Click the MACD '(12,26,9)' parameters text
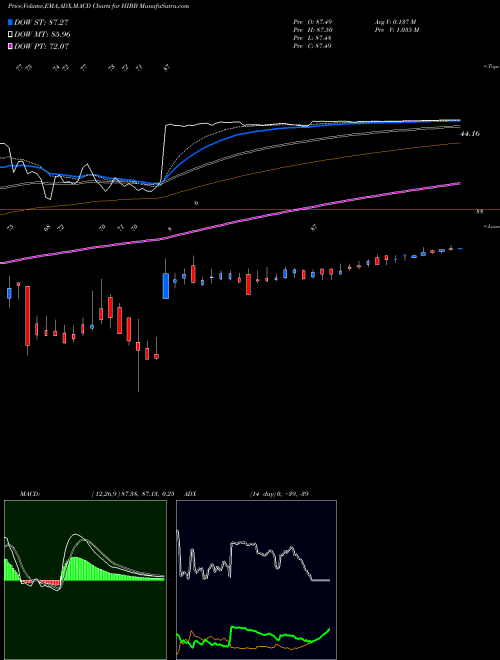 pyautogui.click(x=106, y=494)
